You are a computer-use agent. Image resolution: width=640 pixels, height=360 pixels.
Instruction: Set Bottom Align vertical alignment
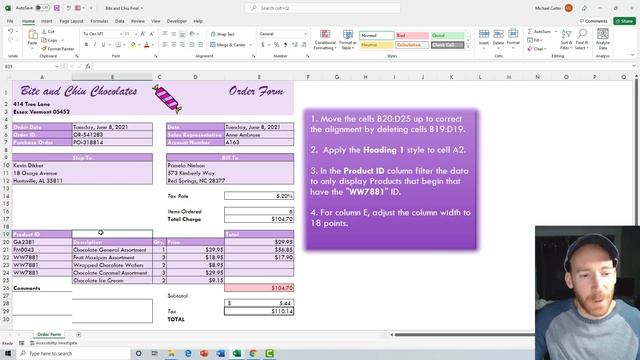pyautogui.click(x=182, y=33)
